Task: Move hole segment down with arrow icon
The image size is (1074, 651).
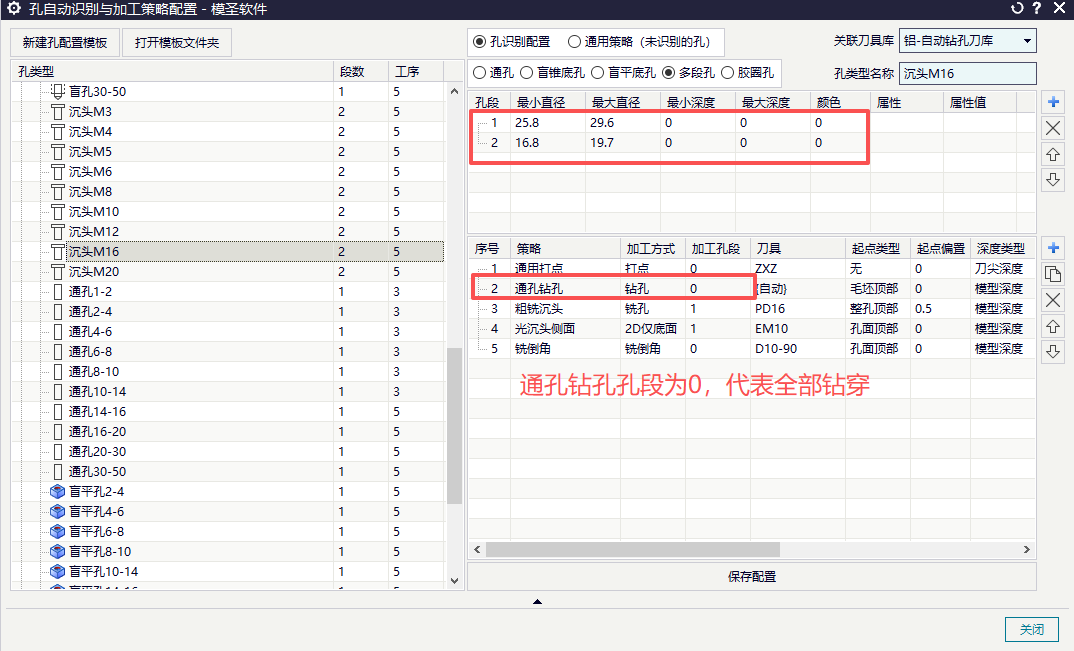Action: point(1053,180)
